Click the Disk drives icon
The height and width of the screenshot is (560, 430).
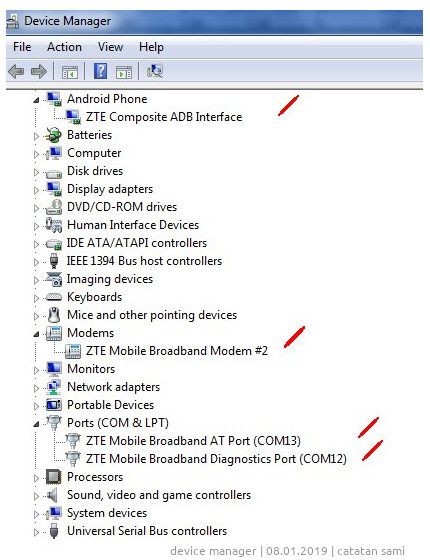pyautogui.click(x=54, y=174)
